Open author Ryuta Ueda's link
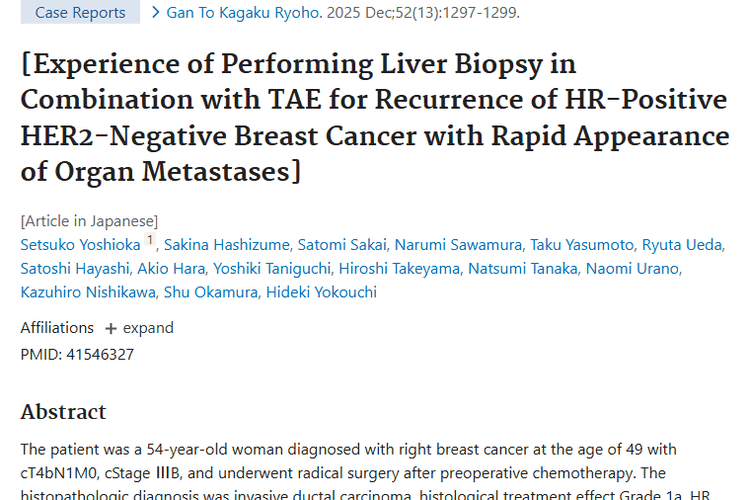 [682, 245]
